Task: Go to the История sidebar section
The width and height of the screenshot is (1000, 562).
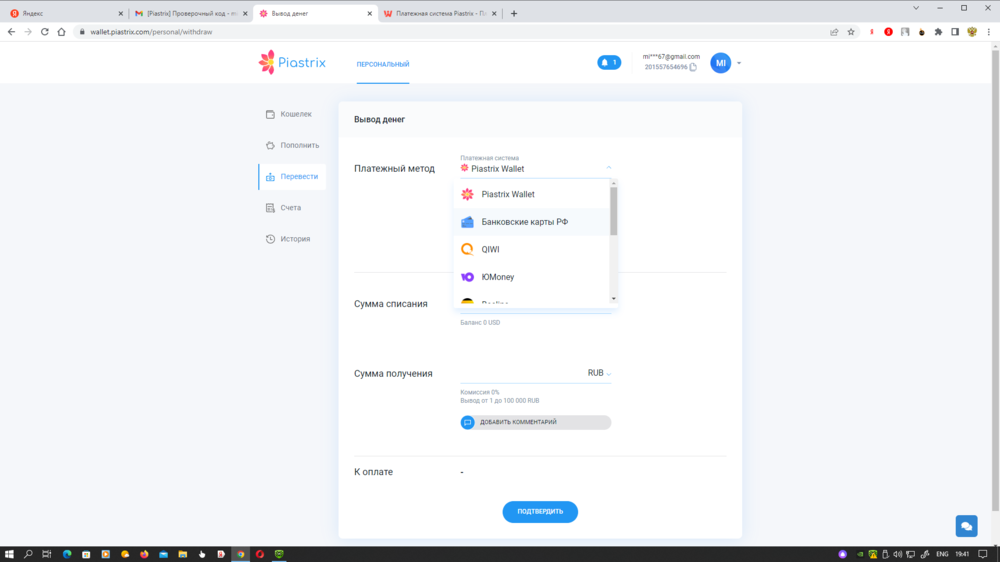Action: (295, 239)
